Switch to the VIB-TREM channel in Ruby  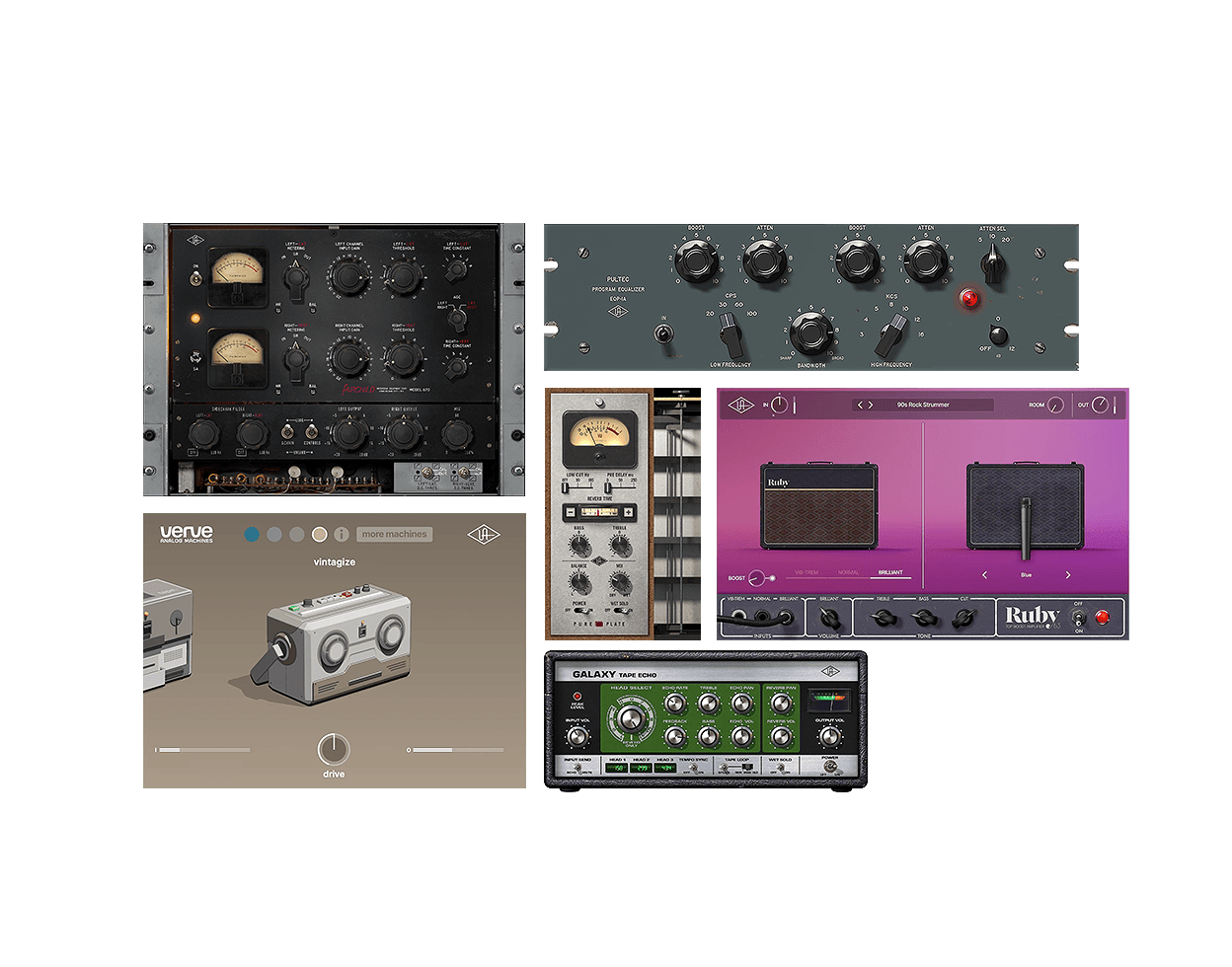click(806, 572)
